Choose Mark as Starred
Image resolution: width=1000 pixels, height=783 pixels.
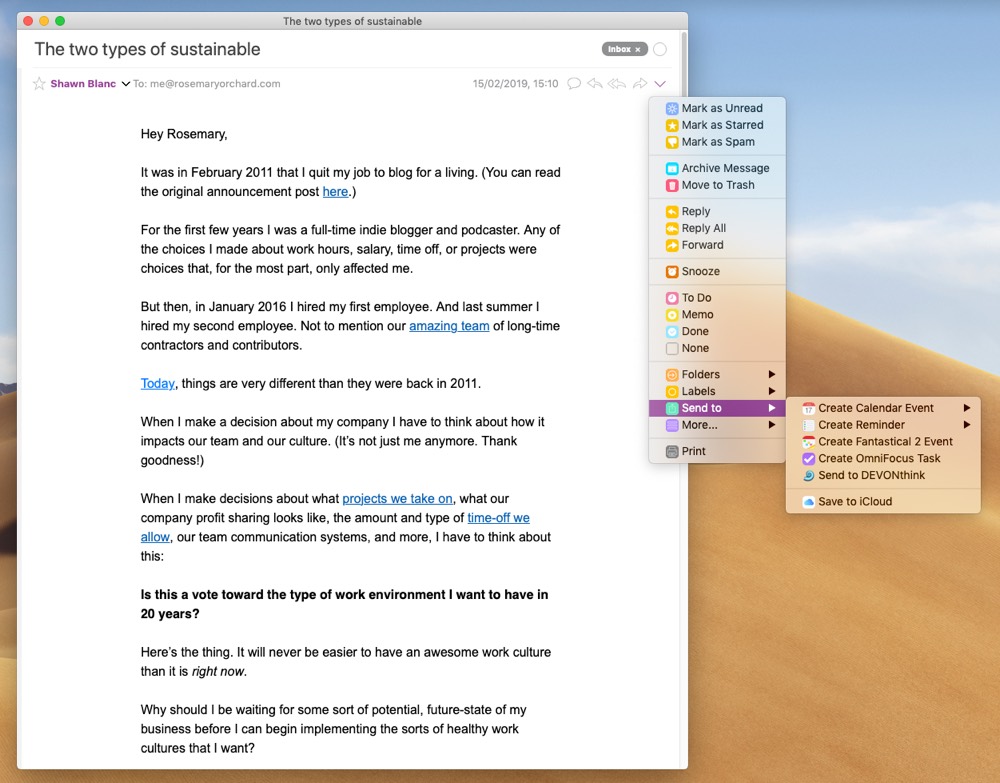[717, 125]
